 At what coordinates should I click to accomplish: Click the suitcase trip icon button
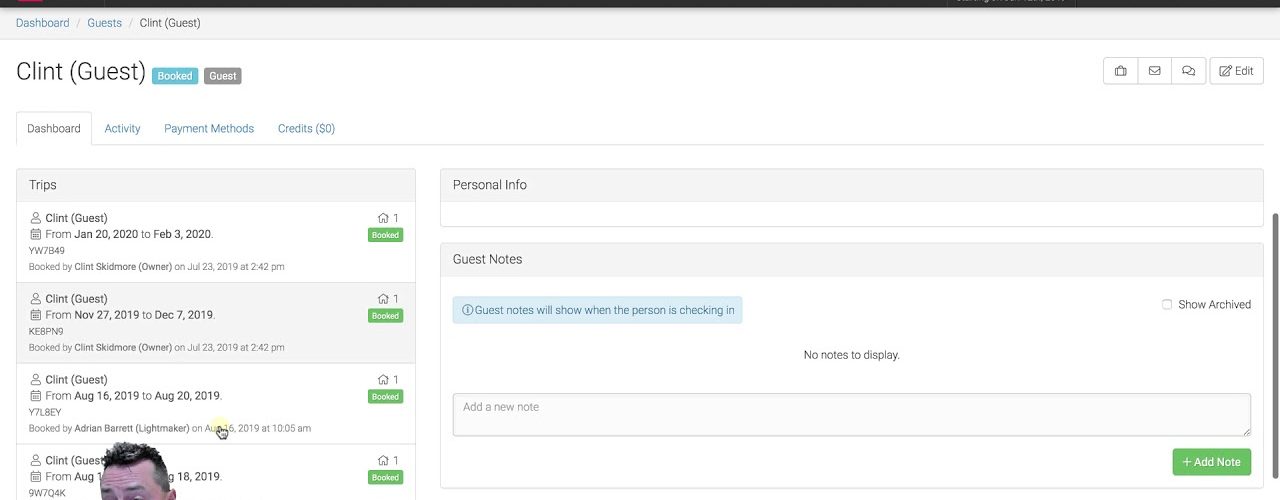click(x=1120, y=71)
